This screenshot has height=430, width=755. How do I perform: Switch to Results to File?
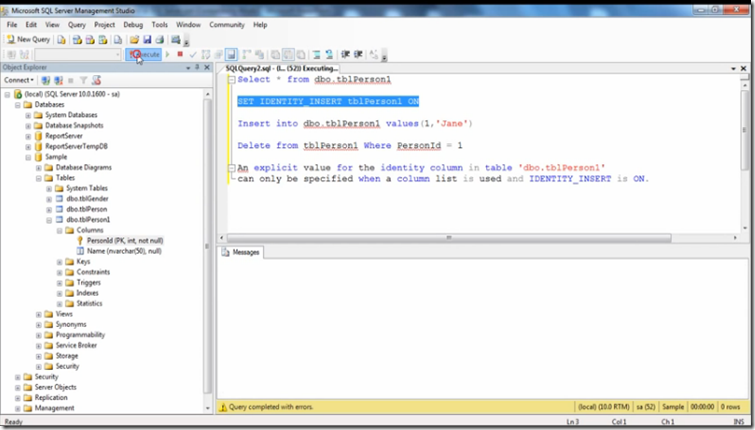click(301, 54)
